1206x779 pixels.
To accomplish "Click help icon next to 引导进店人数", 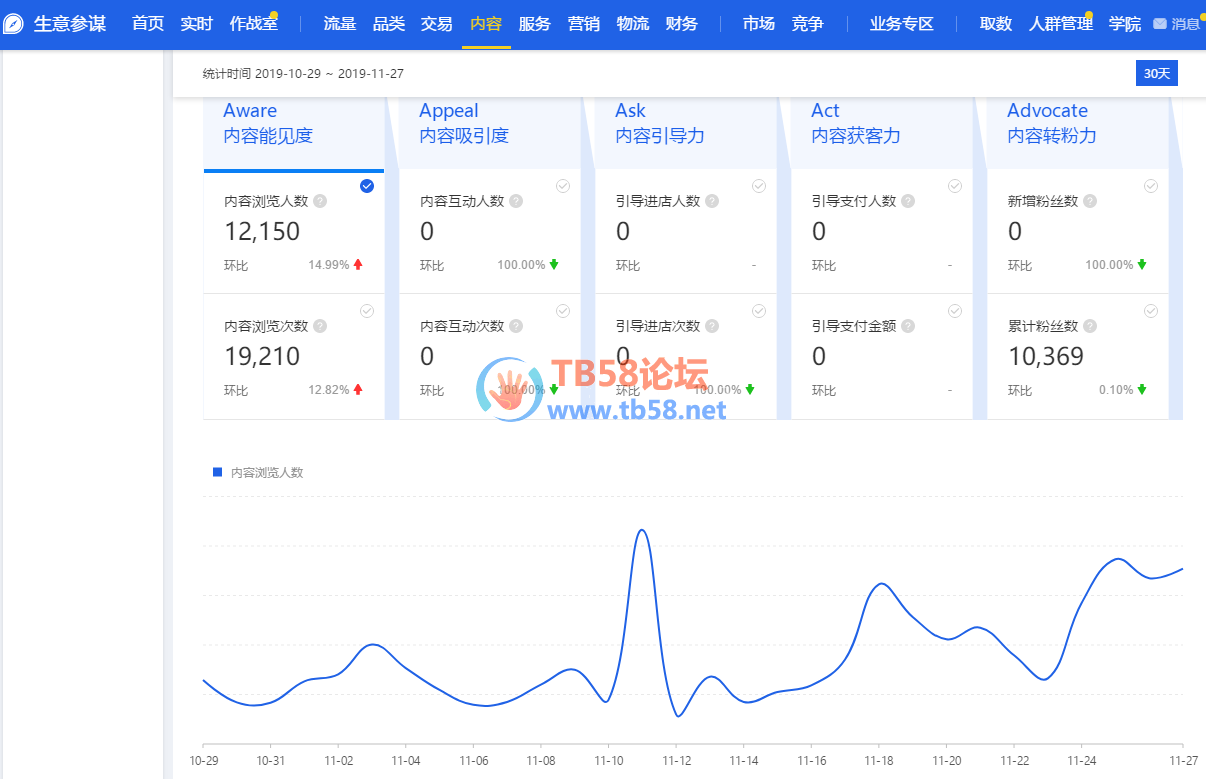I will tap(712, 201).
